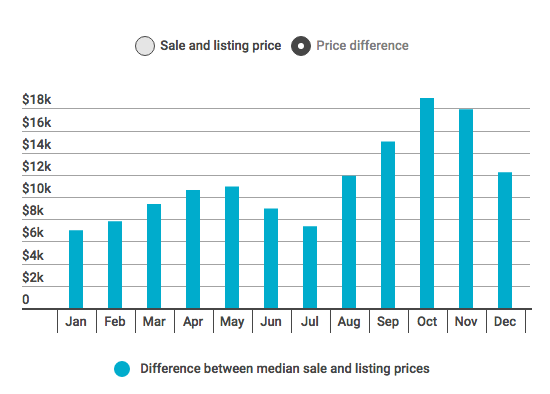The height and width of the screenshot is (394, 550).
Task: Select the July bar
Action: coord(310,267)
